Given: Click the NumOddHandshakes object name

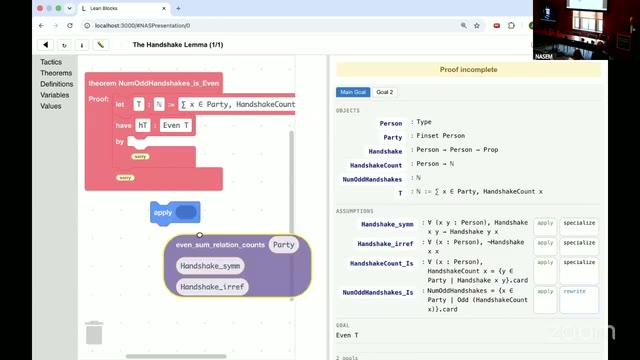Looking at the screenshot, I should point(372,180).
